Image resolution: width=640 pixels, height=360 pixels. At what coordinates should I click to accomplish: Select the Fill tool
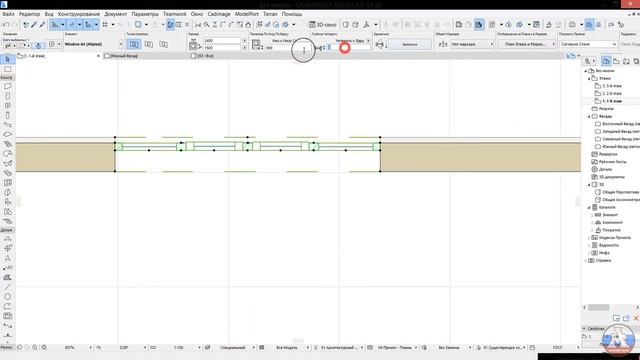point(7,278)
